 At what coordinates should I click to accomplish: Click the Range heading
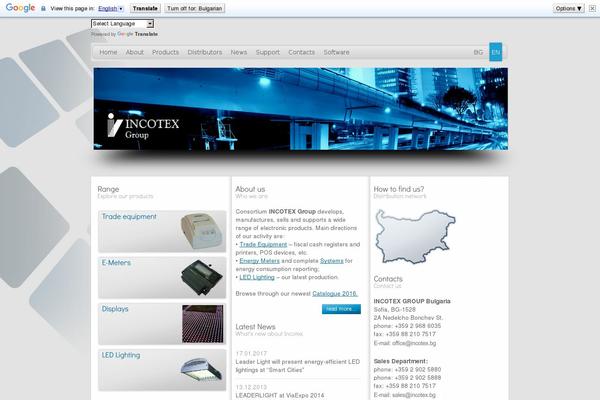[x=108, y=189]
